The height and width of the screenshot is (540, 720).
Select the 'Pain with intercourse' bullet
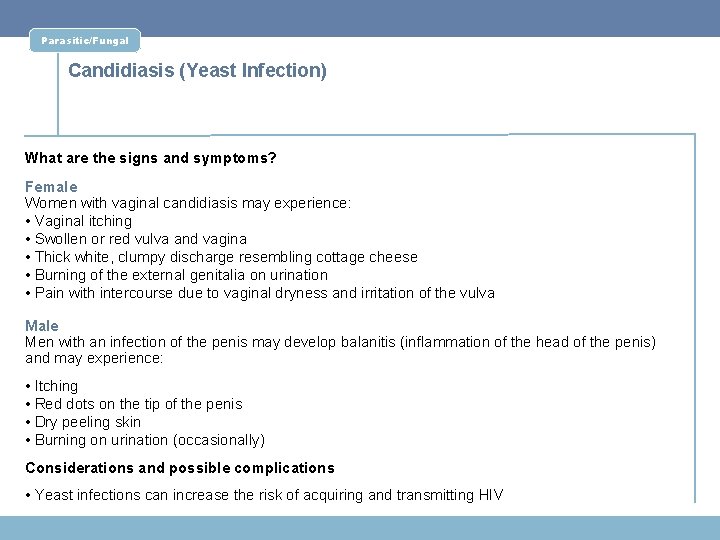point(264,293)
